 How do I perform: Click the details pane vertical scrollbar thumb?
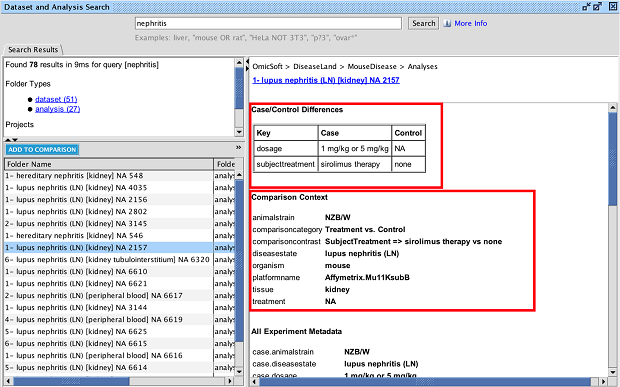click(612, 159)
